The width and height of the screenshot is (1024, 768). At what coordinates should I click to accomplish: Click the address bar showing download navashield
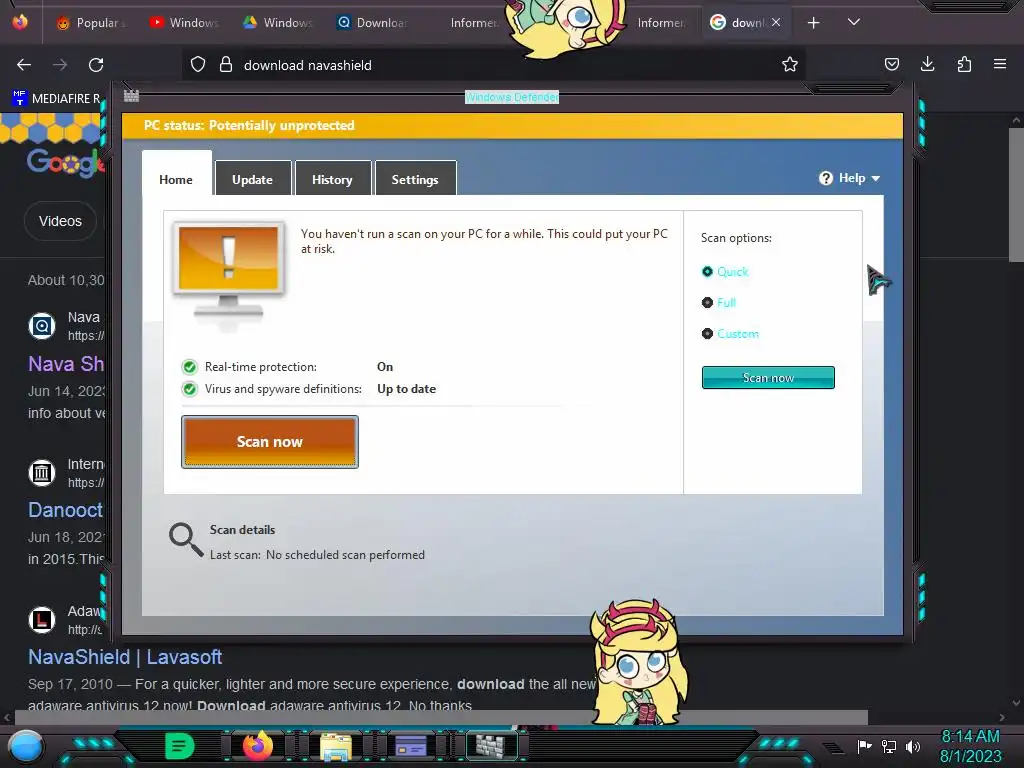point(493,65)
